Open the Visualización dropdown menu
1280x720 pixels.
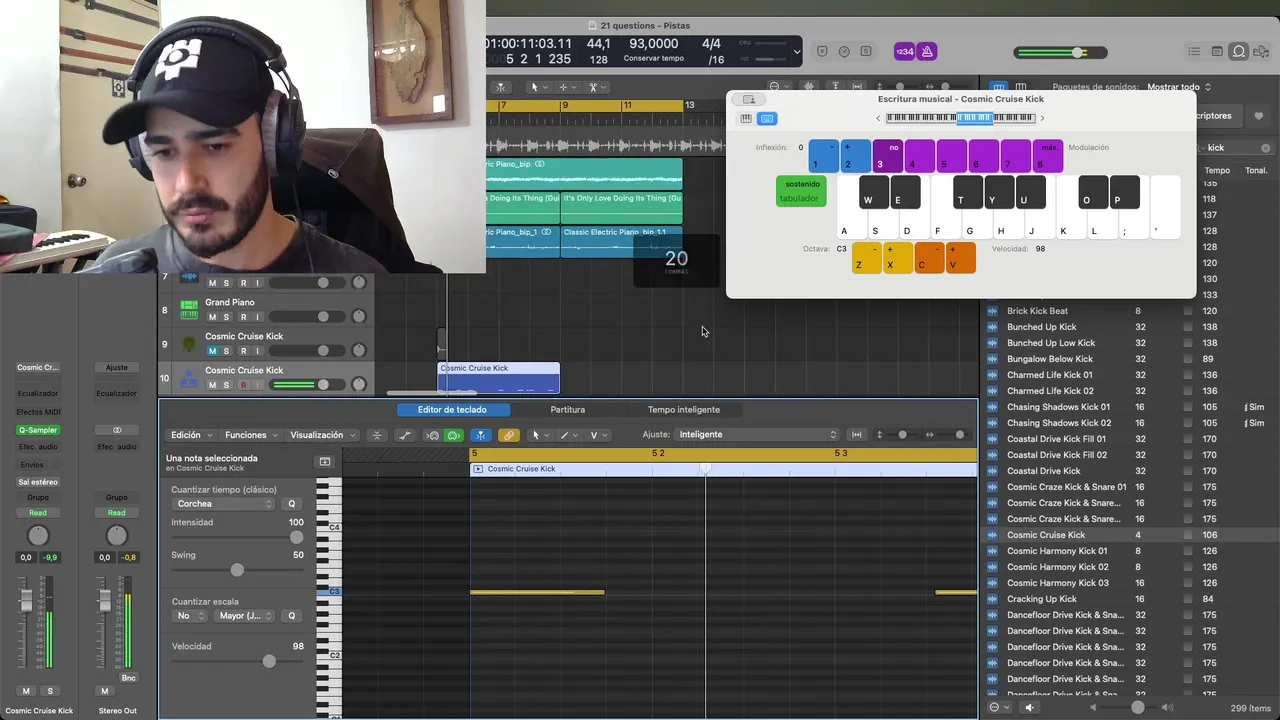322,435
